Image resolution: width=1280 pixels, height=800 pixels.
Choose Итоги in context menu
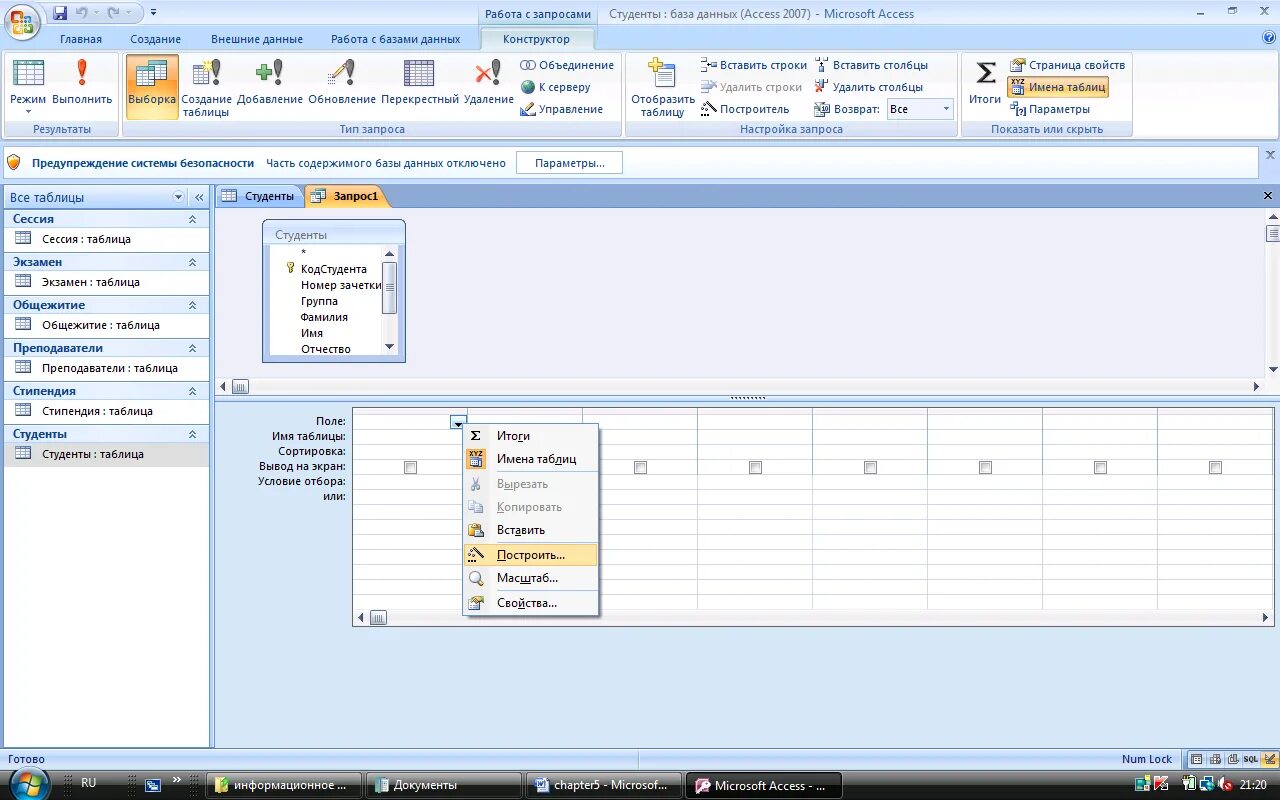[x=531, y=436]
